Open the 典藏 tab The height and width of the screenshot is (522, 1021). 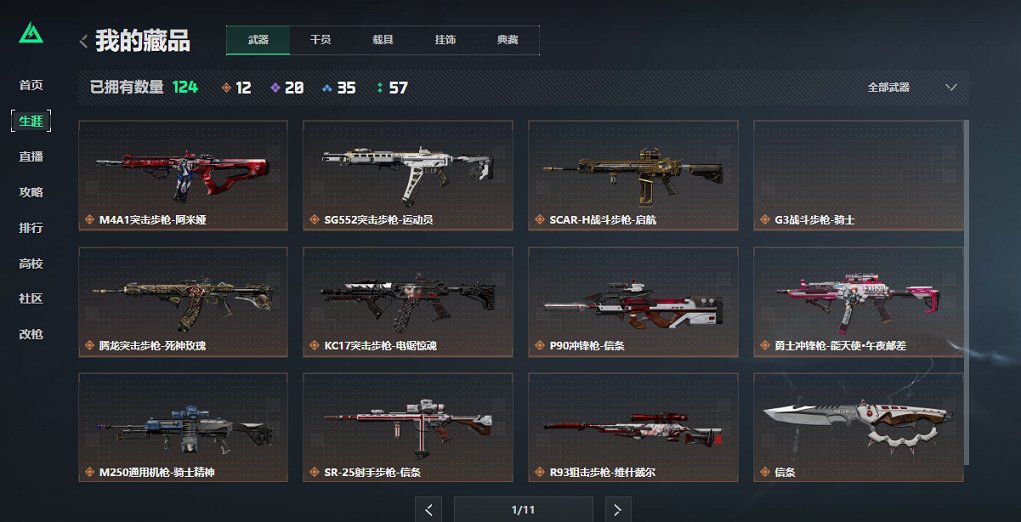point(508,40)
